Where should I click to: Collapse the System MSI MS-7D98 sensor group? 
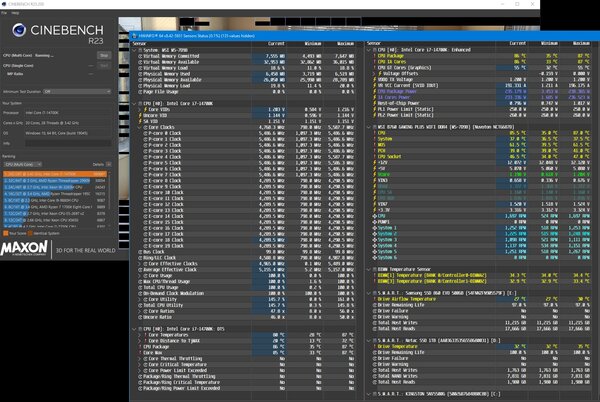[134, 50]
